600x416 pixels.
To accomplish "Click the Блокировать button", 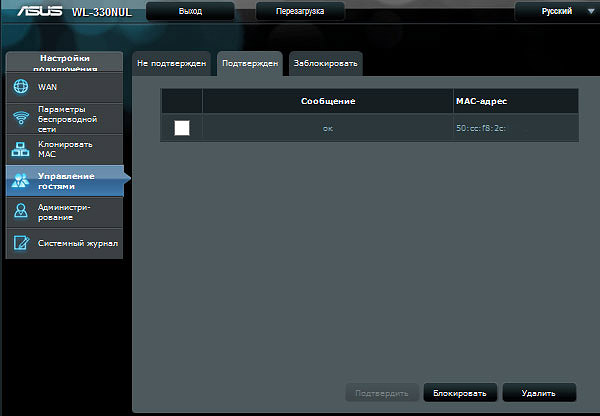I will pyautogui.click(x=460, y=393).
